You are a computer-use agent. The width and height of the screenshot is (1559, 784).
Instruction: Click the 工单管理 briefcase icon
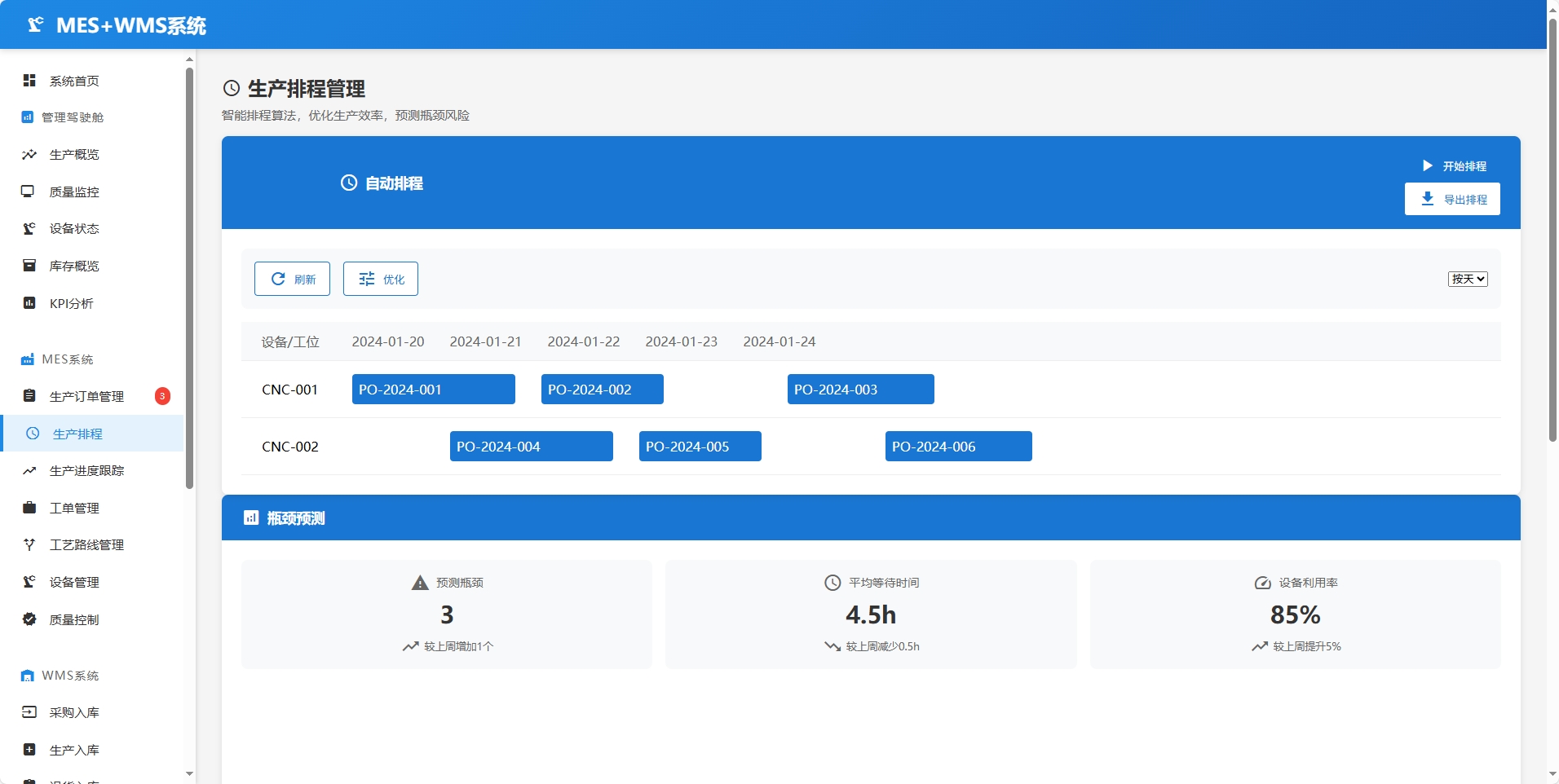[29, 508]
